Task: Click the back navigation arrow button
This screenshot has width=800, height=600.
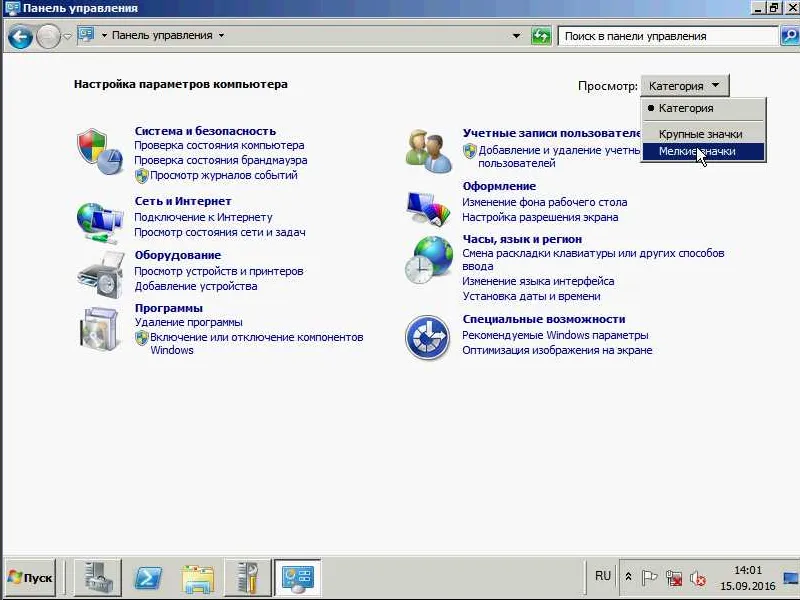Action: point(21,37)
